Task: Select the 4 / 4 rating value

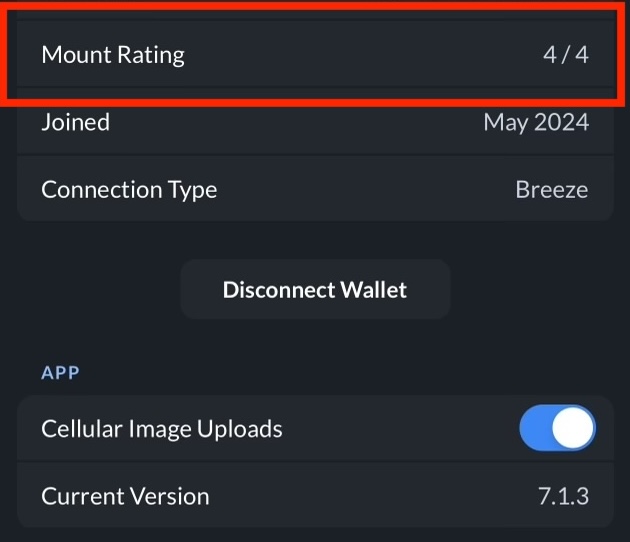Action: pyautogui.click(x=565, y=54)
